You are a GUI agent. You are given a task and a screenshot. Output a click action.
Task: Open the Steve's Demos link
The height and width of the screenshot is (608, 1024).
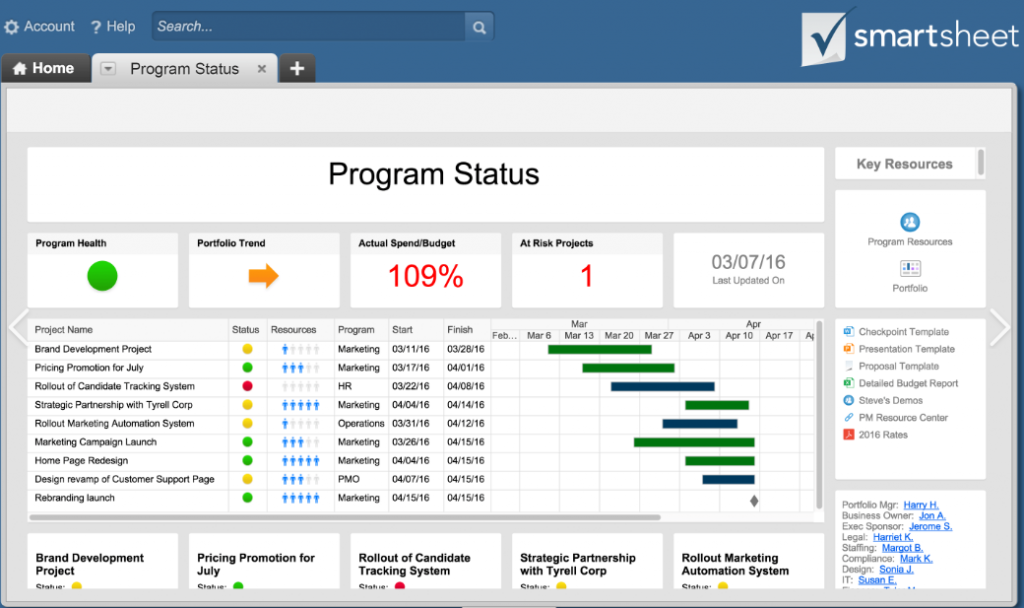tap(891, 400)
